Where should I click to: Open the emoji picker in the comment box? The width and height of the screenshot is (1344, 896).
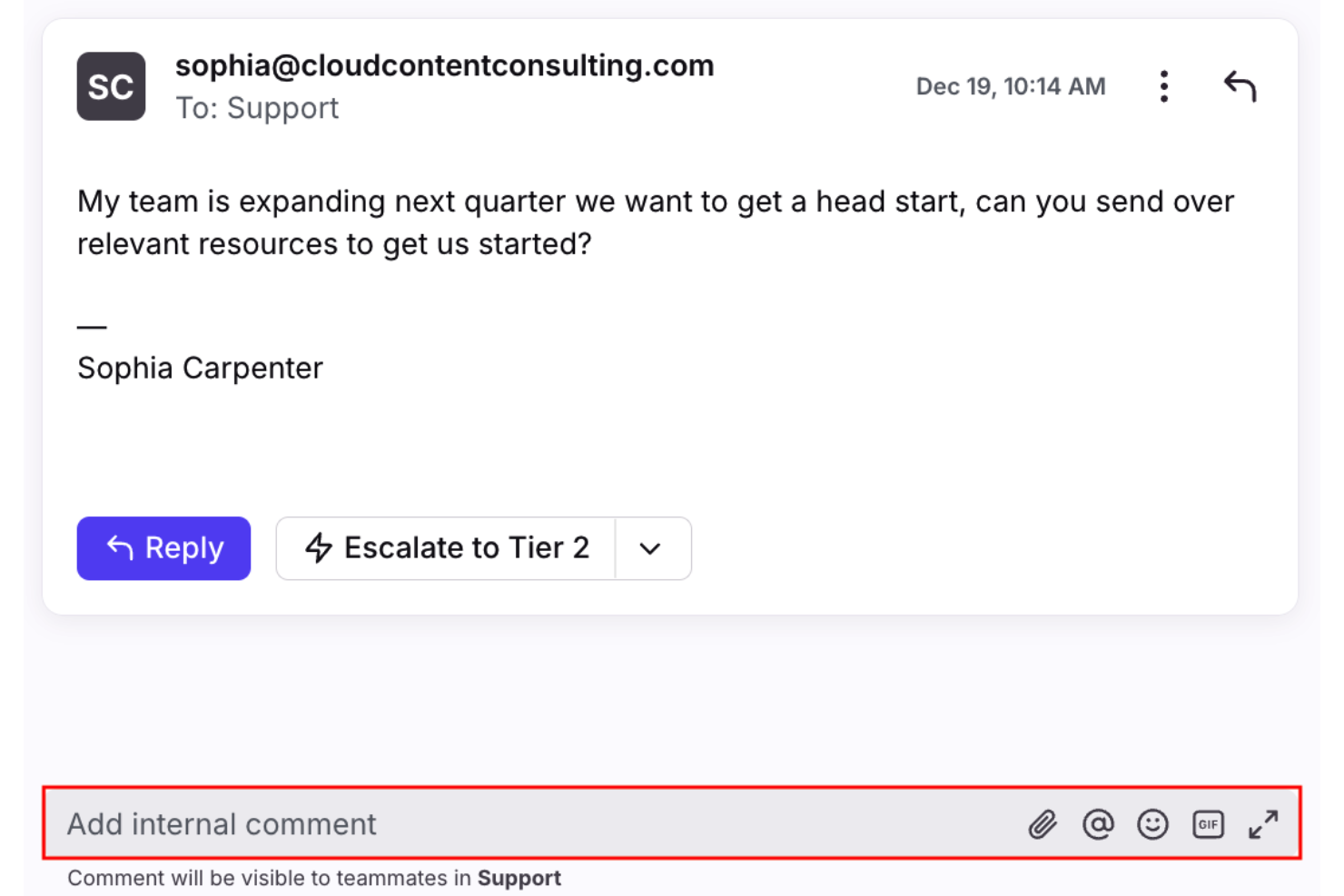click(1152, 824)
